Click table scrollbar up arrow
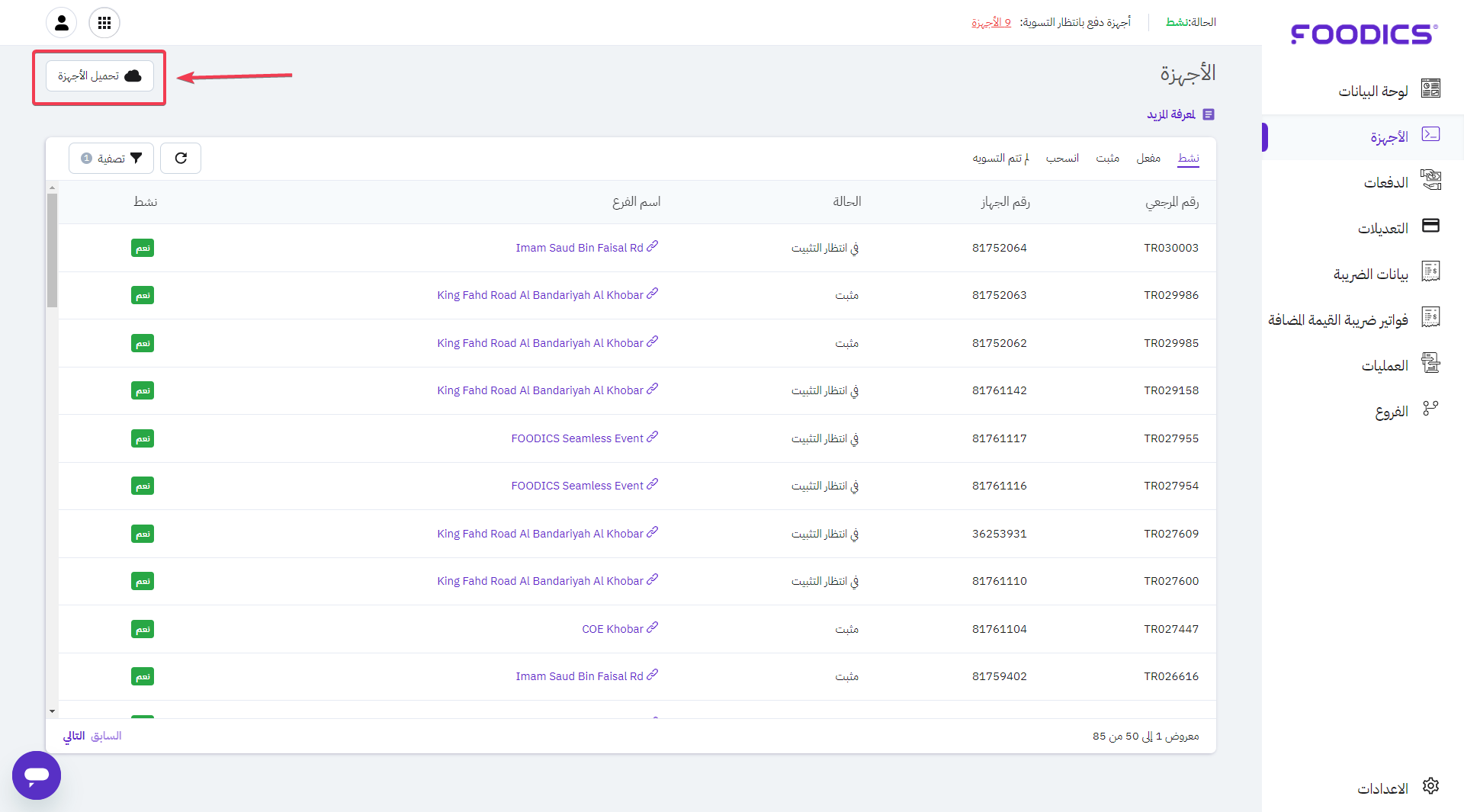 (52, 187)
